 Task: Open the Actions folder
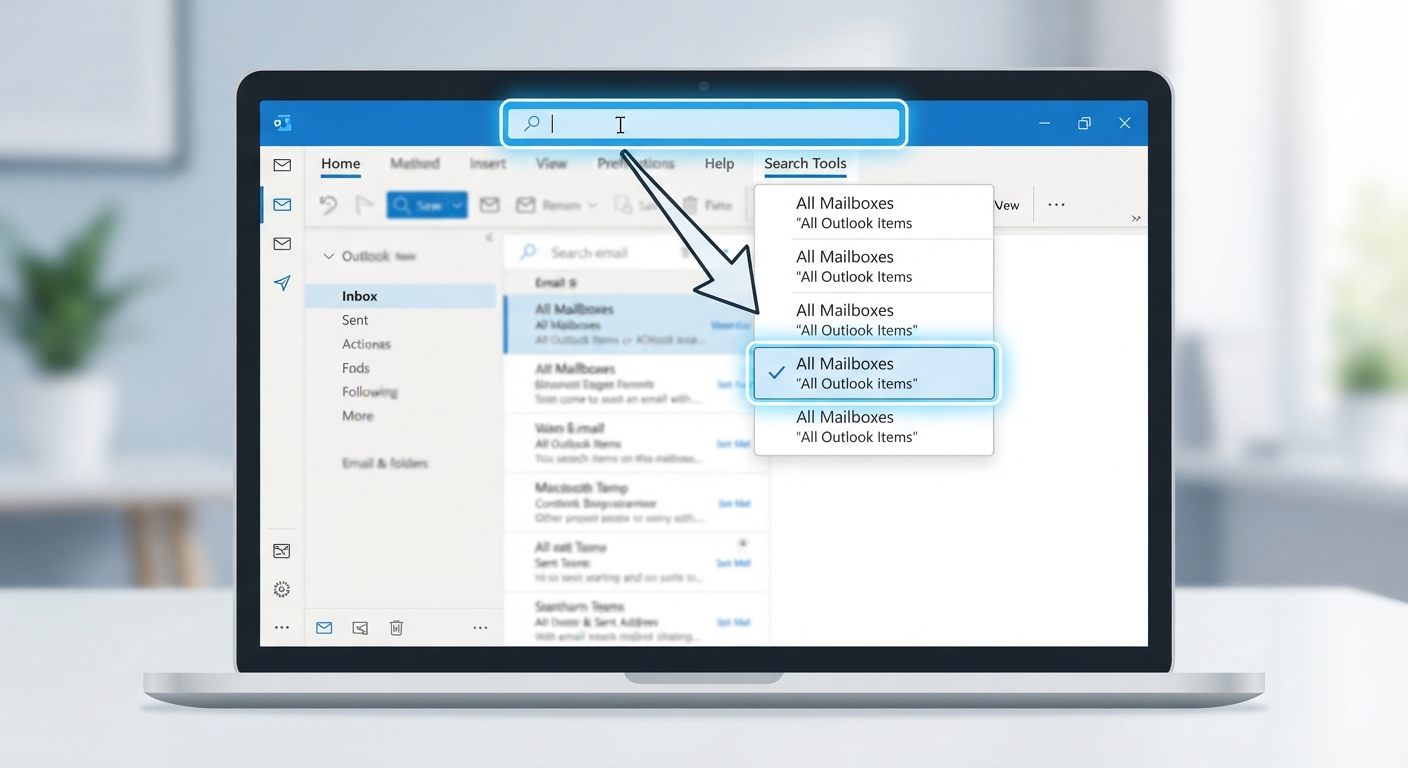click(366, 344)
